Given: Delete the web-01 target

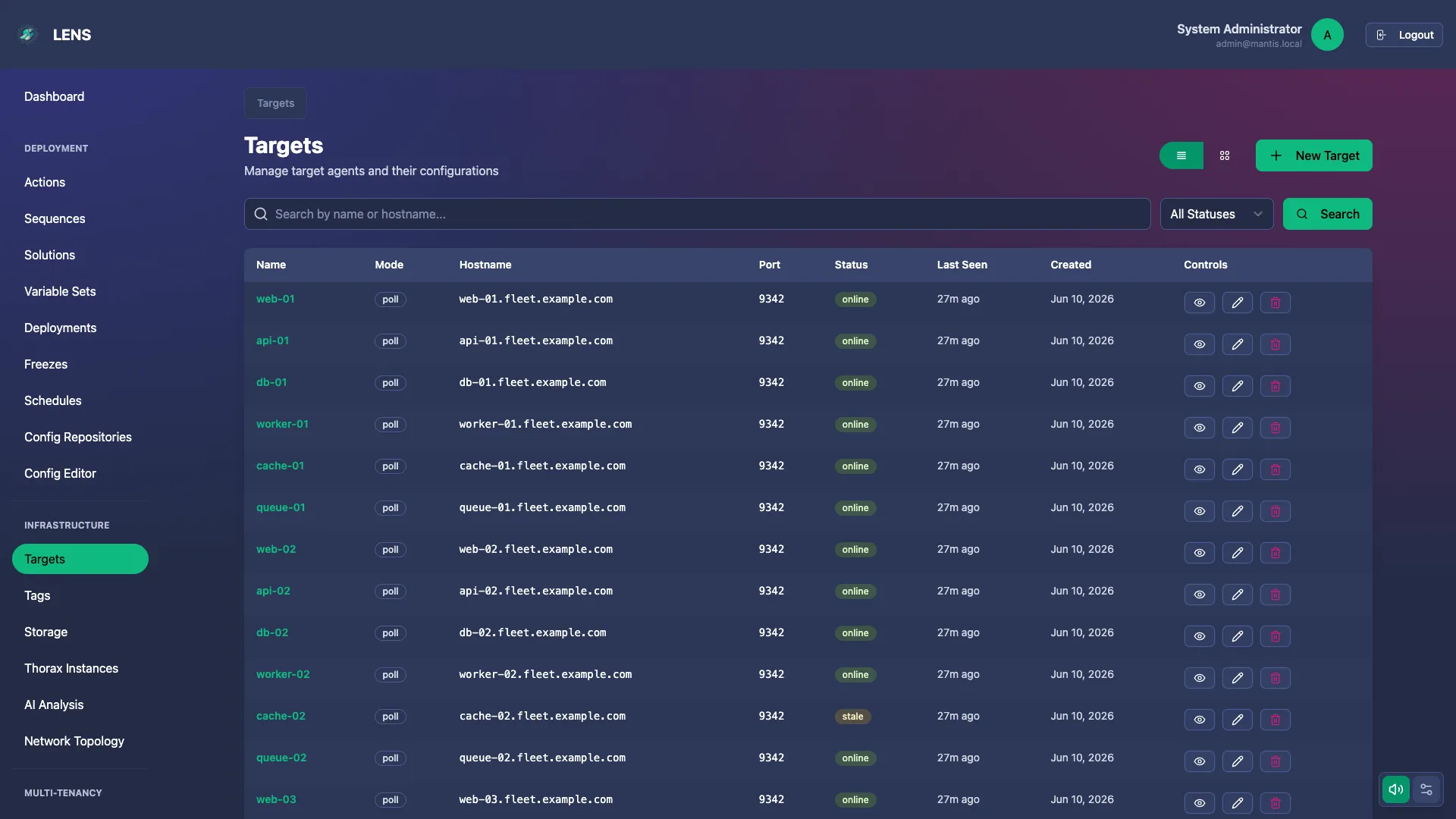Looking at the screenshot, I should tap(1276, 303).
